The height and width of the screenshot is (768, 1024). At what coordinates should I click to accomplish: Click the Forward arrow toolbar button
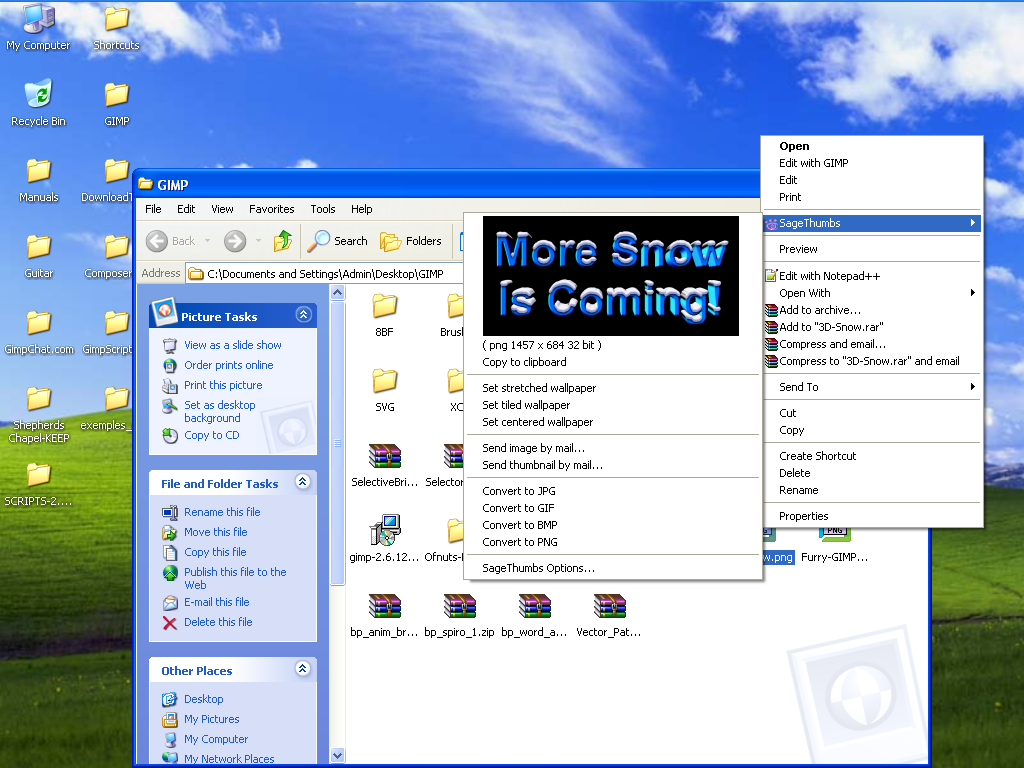click(235, 241)
